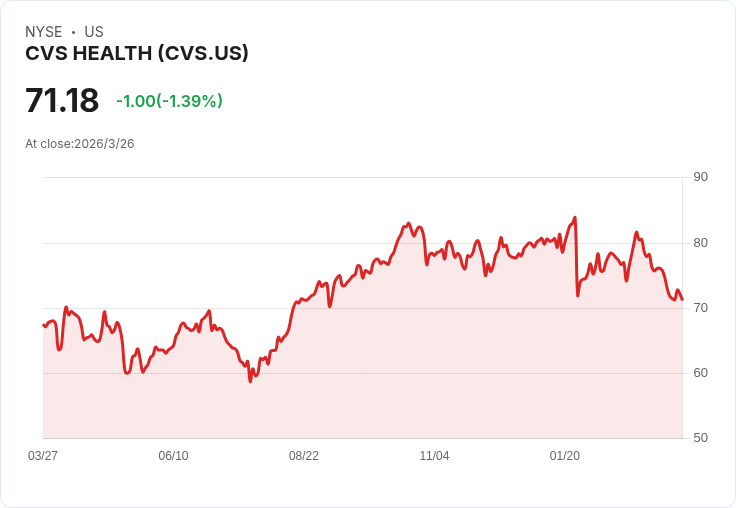This screenshot has width=736, height=508.
Task: Click the highest peak of the price line
Action: 575,217
